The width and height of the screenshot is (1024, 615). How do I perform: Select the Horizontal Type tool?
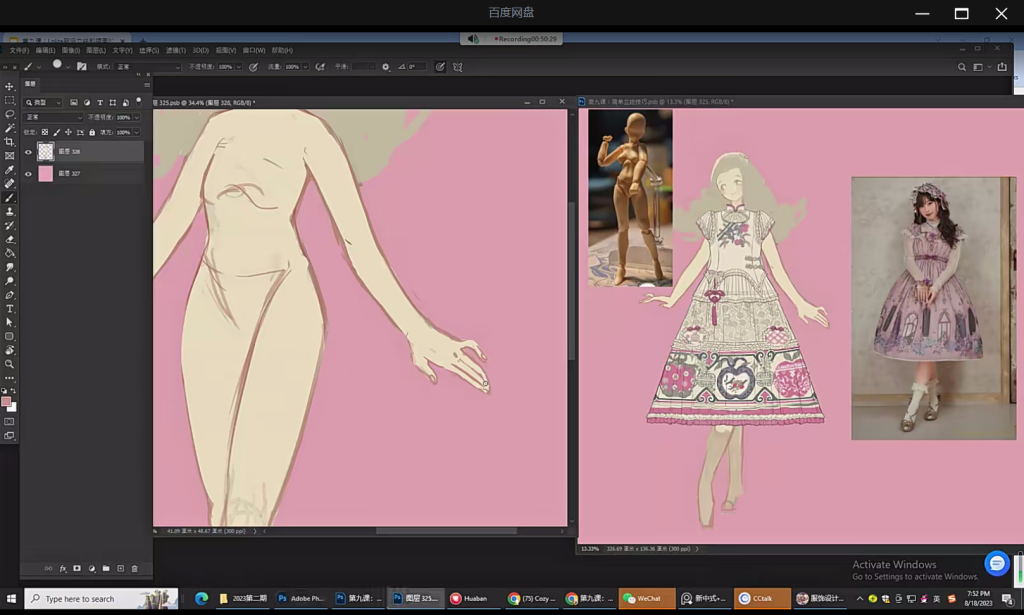click(10, 309)
